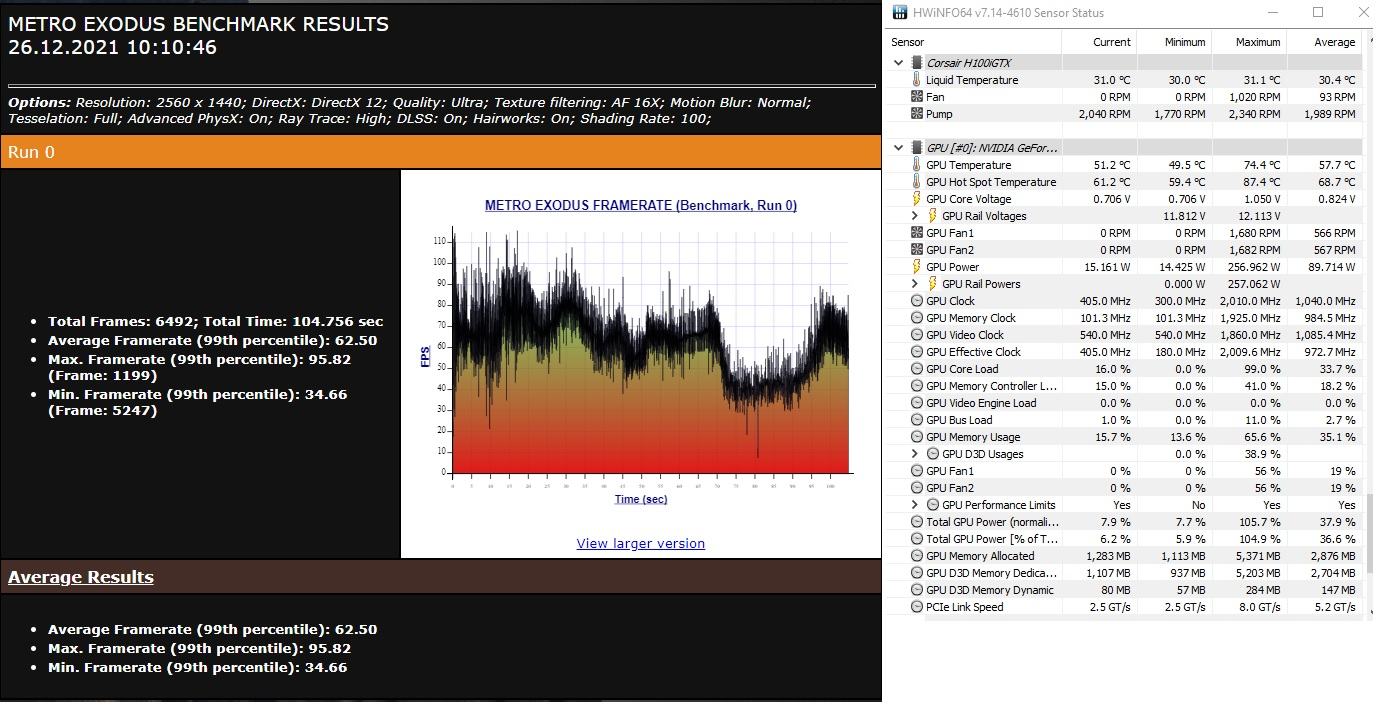The width and height of the screenshot is (1378, 709).
Task: Click the GPU Rail Voltages lightning icon
Action: pyautogui.click(x=933, y=216)
